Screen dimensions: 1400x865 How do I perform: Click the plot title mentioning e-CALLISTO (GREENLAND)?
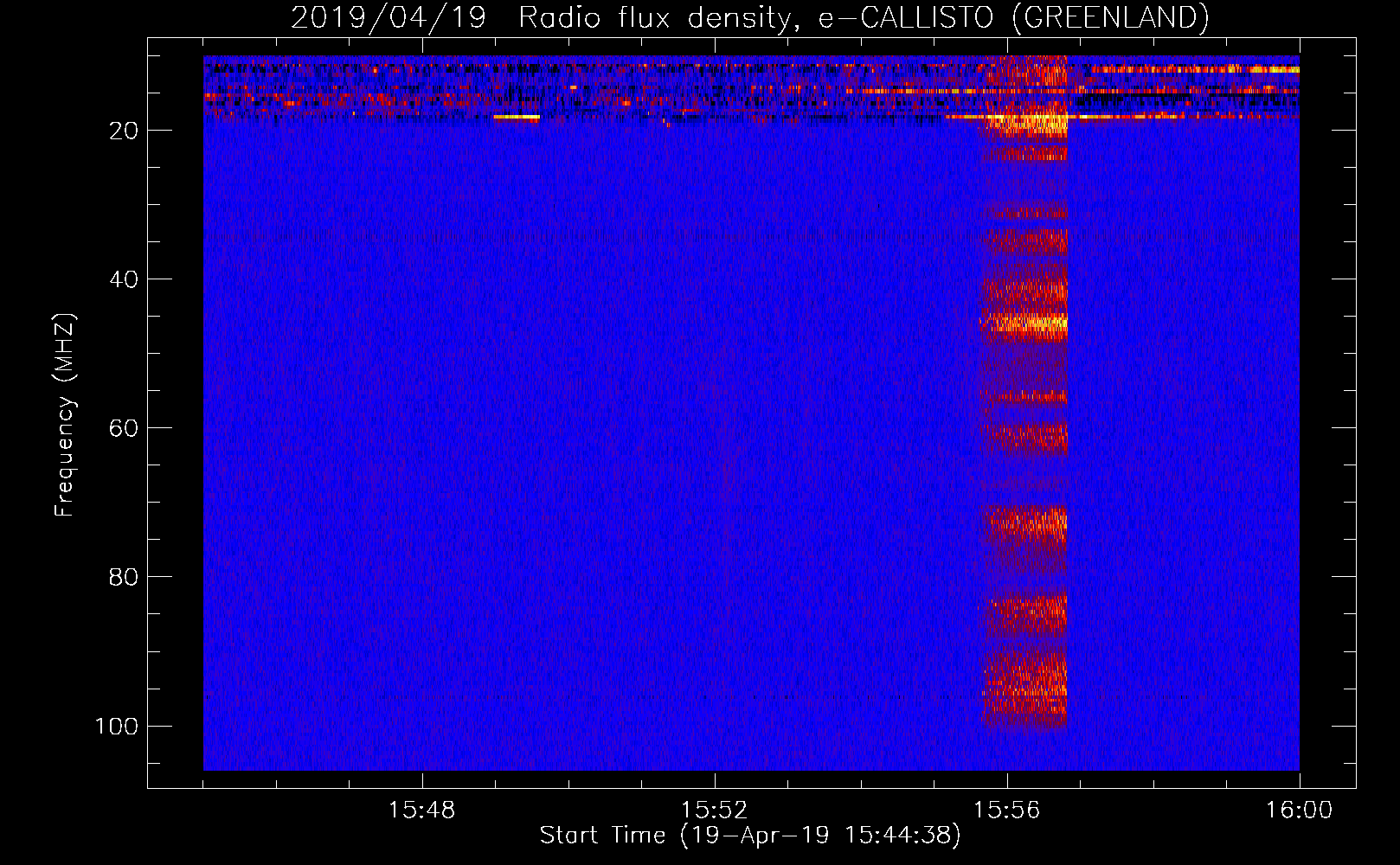pyautogui.click(x=749, y=17)
